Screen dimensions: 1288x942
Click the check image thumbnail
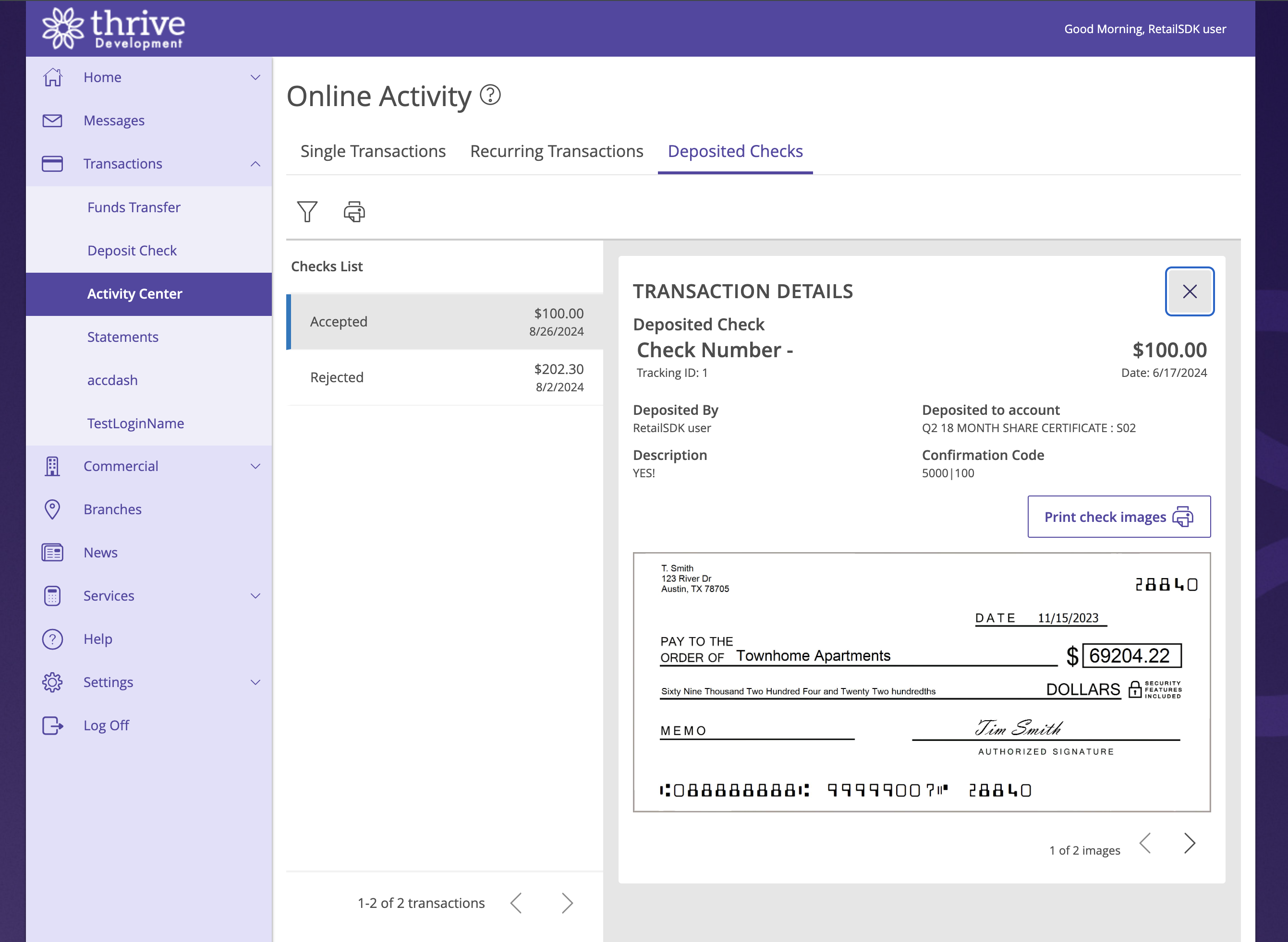922,682
